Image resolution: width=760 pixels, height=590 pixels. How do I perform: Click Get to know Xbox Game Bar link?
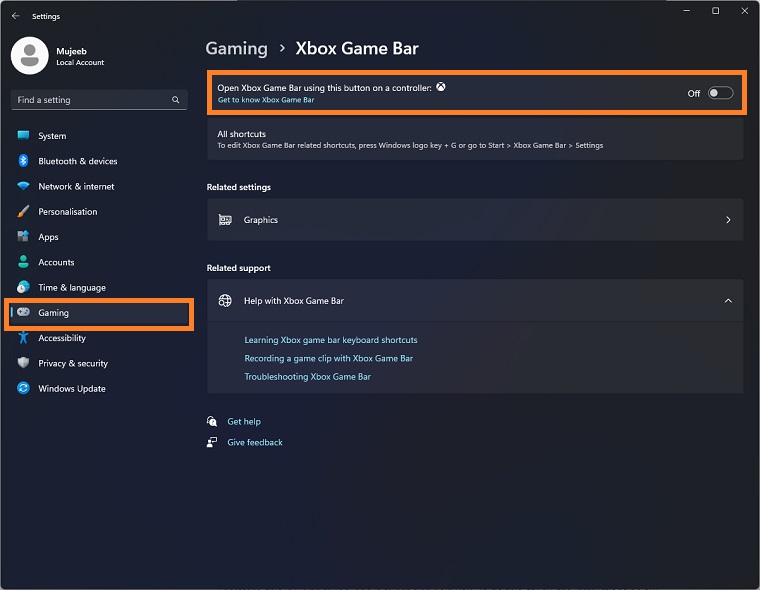point(266,100)
